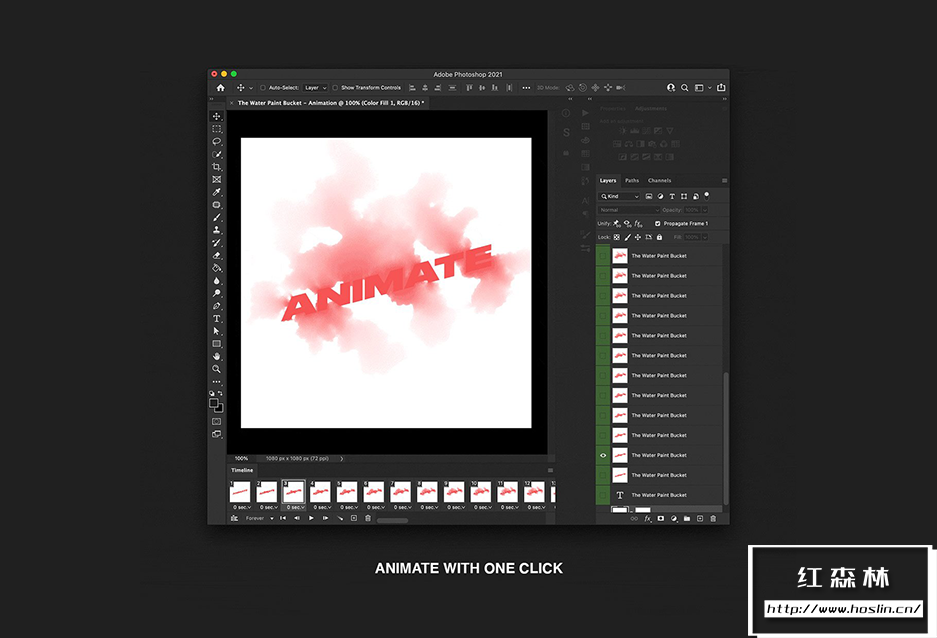The width and height of the screenshot is (937, 638).
Task: Expand the status bar info arrow
Action: (342, 459)
